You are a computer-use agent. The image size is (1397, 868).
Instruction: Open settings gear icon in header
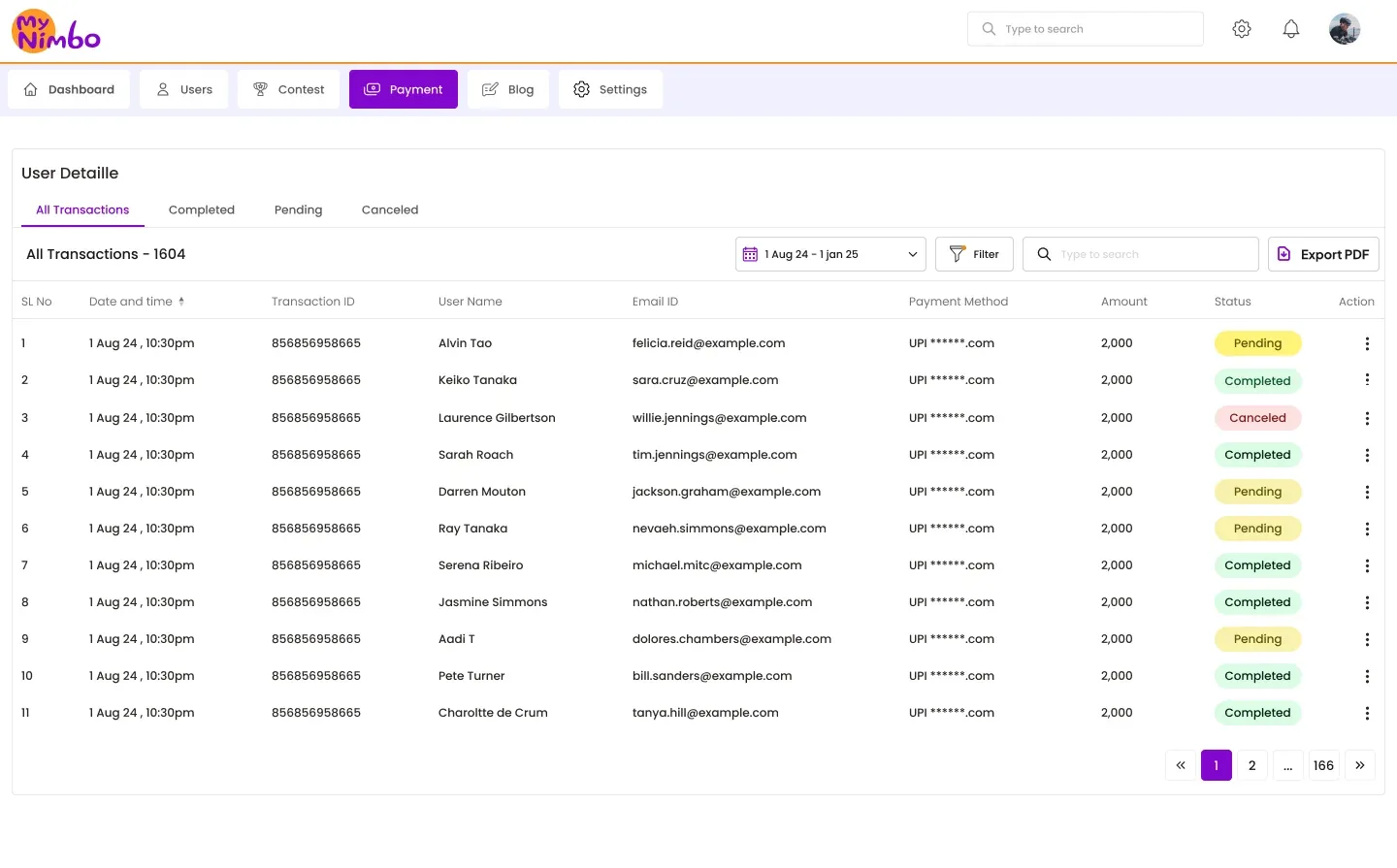coord(1242,29)
